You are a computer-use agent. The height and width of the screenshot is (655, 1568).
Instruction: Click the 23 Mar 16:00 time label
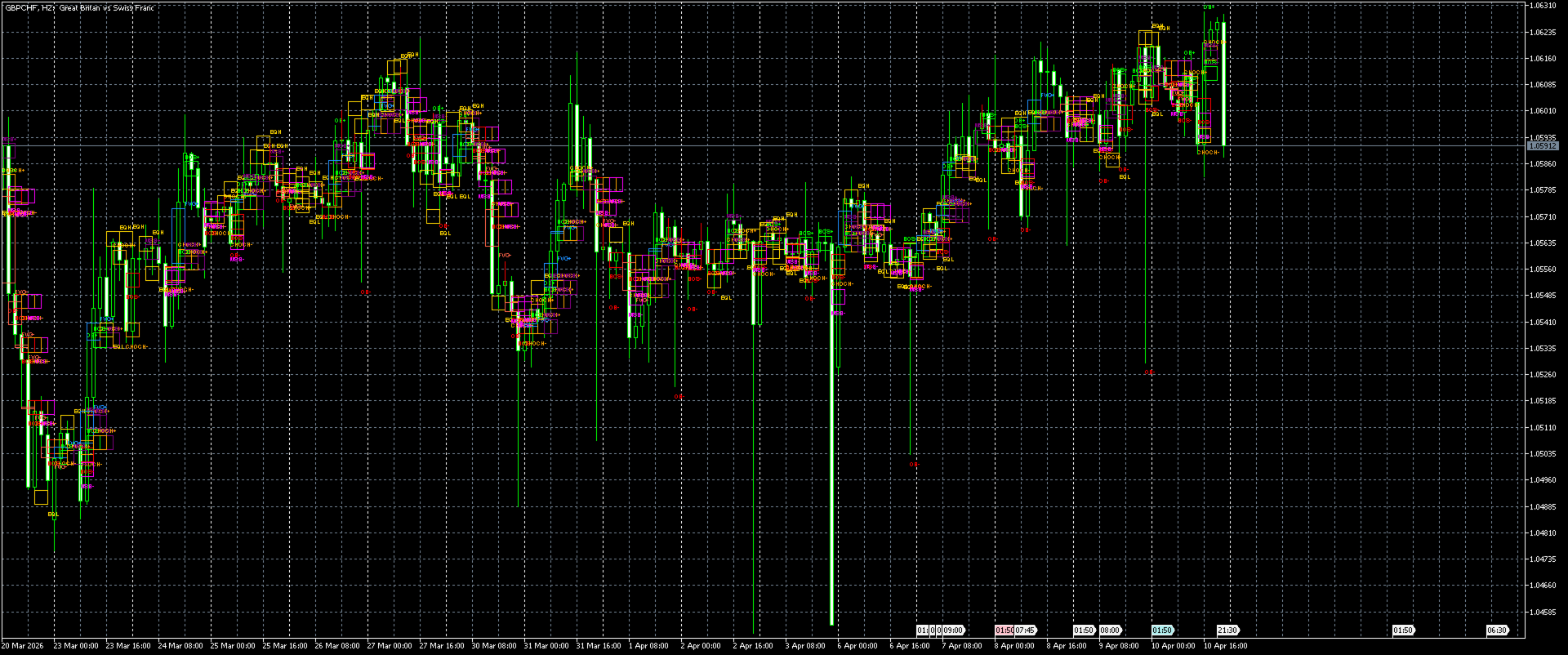coord(128,646)
